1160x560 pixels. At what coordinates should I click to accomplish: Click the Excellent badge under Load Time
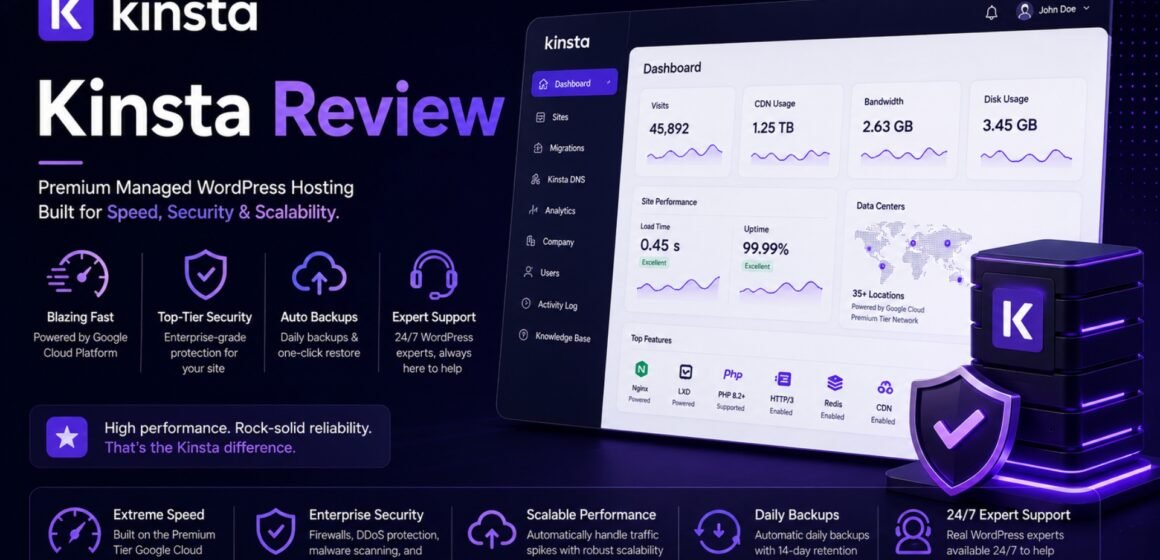tap(654, 263)
